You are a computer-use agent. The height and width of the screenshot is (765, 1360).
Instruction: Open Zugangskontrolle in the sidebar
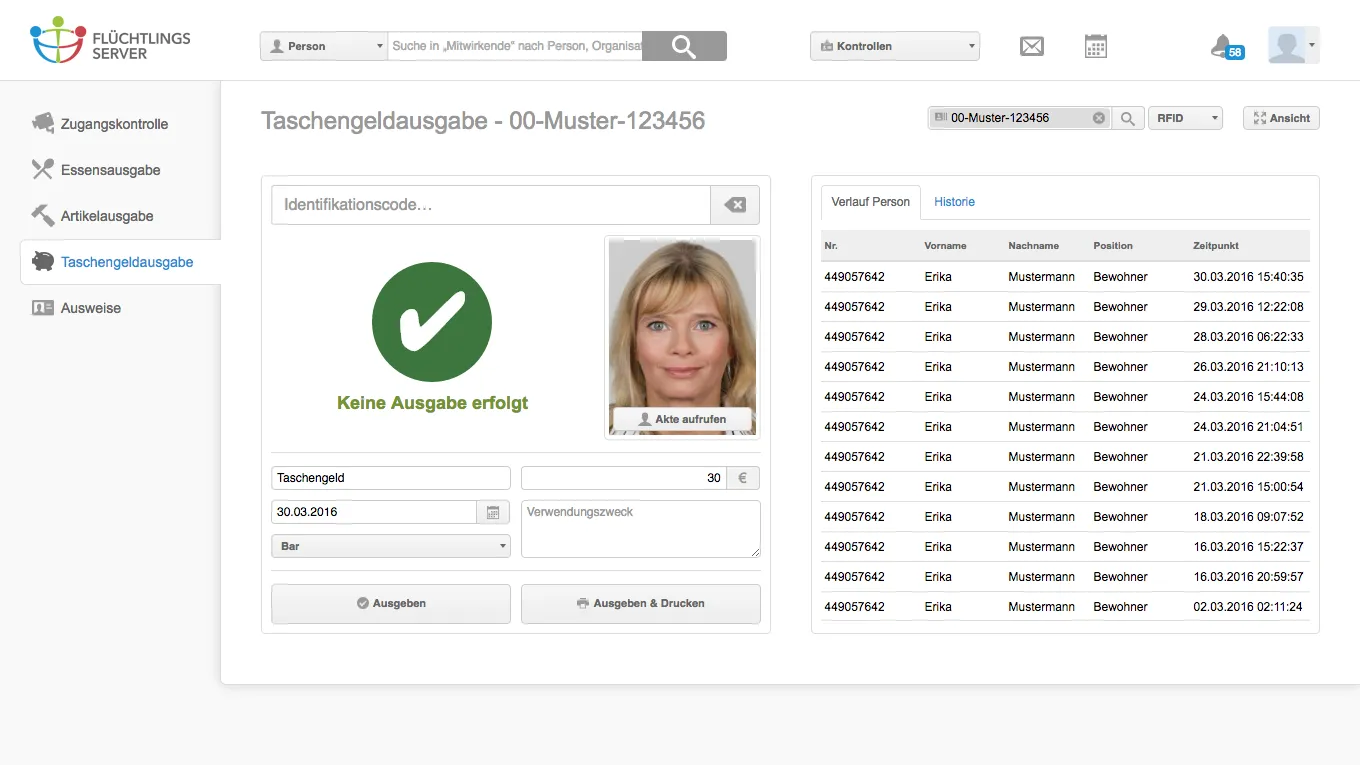pyautogui.click(x=114, y=124)
